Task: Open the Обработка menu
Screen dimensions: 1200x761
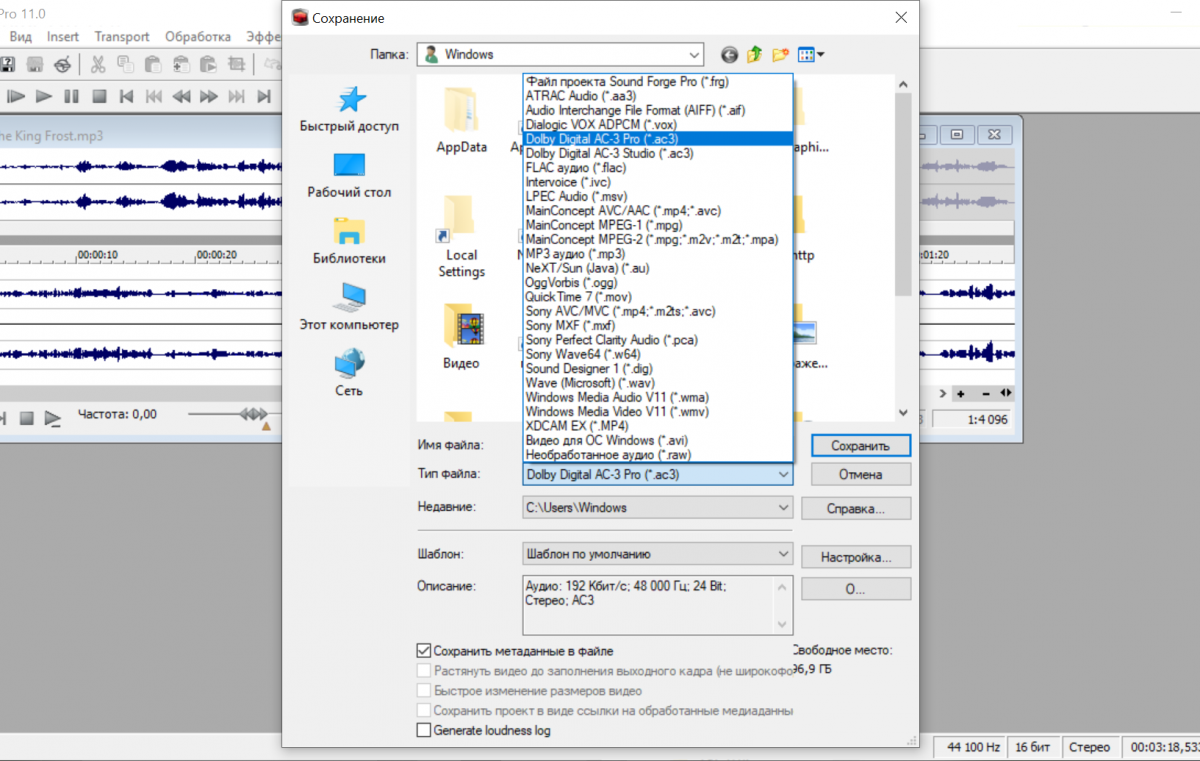Action: click(198, 37)
